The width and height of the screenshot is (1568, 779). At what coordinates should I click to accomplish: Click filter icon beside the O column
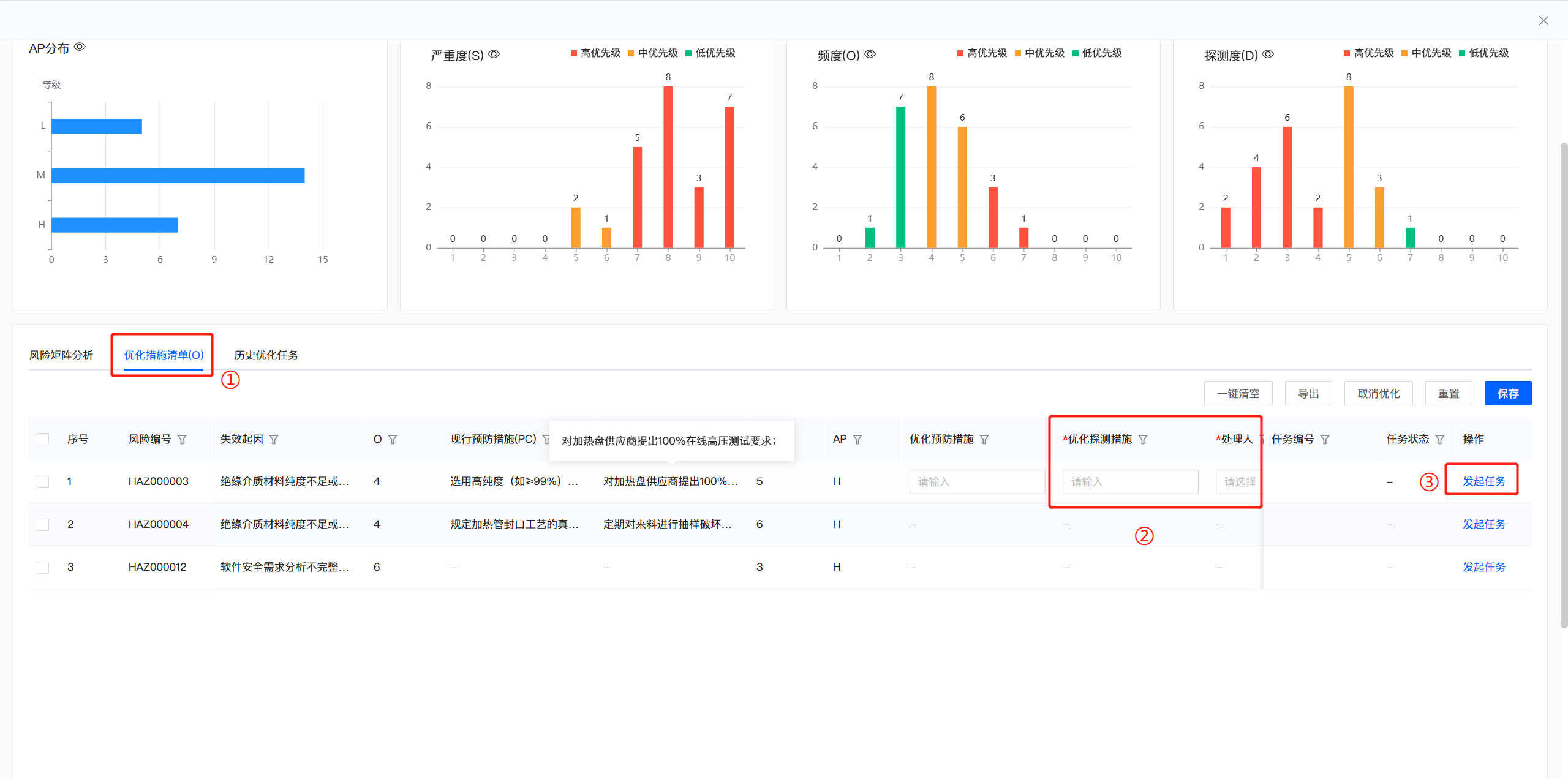click(393, 440)
